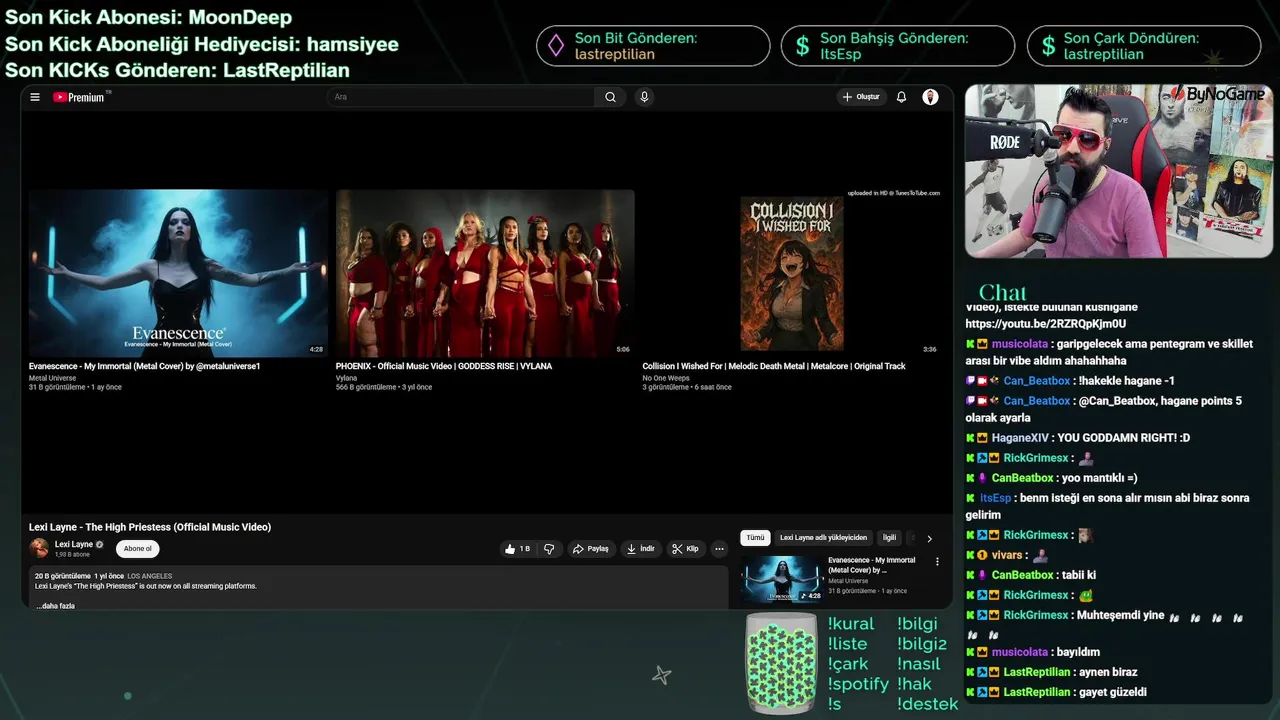Screen dimensions: 1280x720
Task: Open 'Collision I Wished For' video title
Action: [x=774, y=366]
